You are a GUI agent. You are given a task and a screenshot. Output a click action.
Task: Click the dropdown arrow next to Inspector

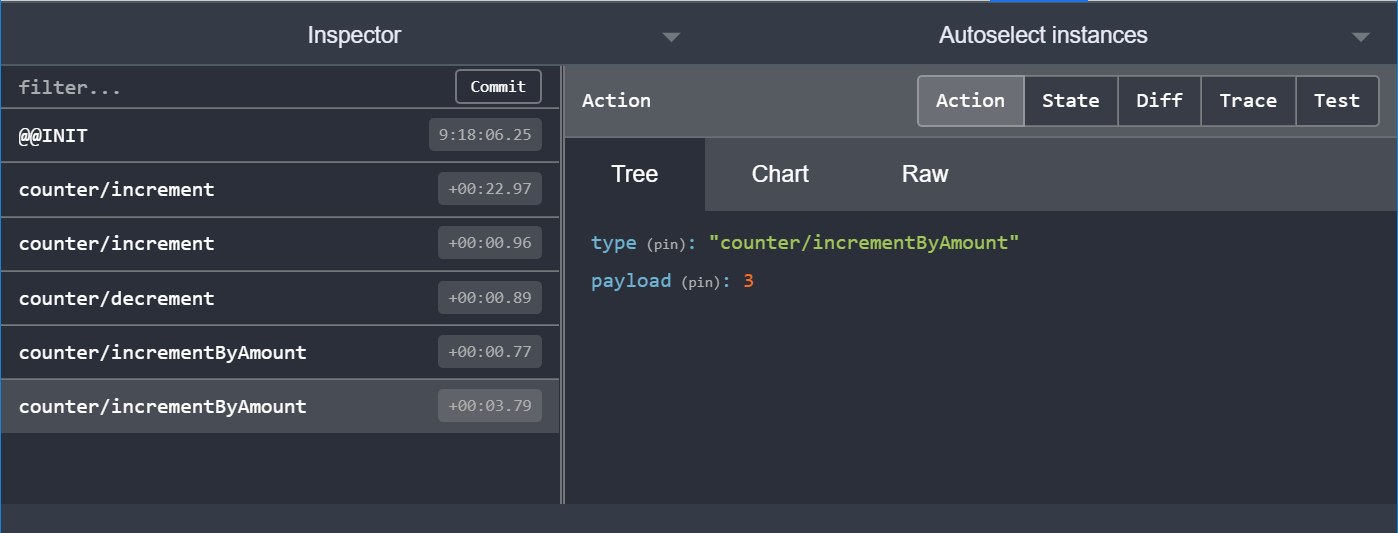[x=672, y=38]
